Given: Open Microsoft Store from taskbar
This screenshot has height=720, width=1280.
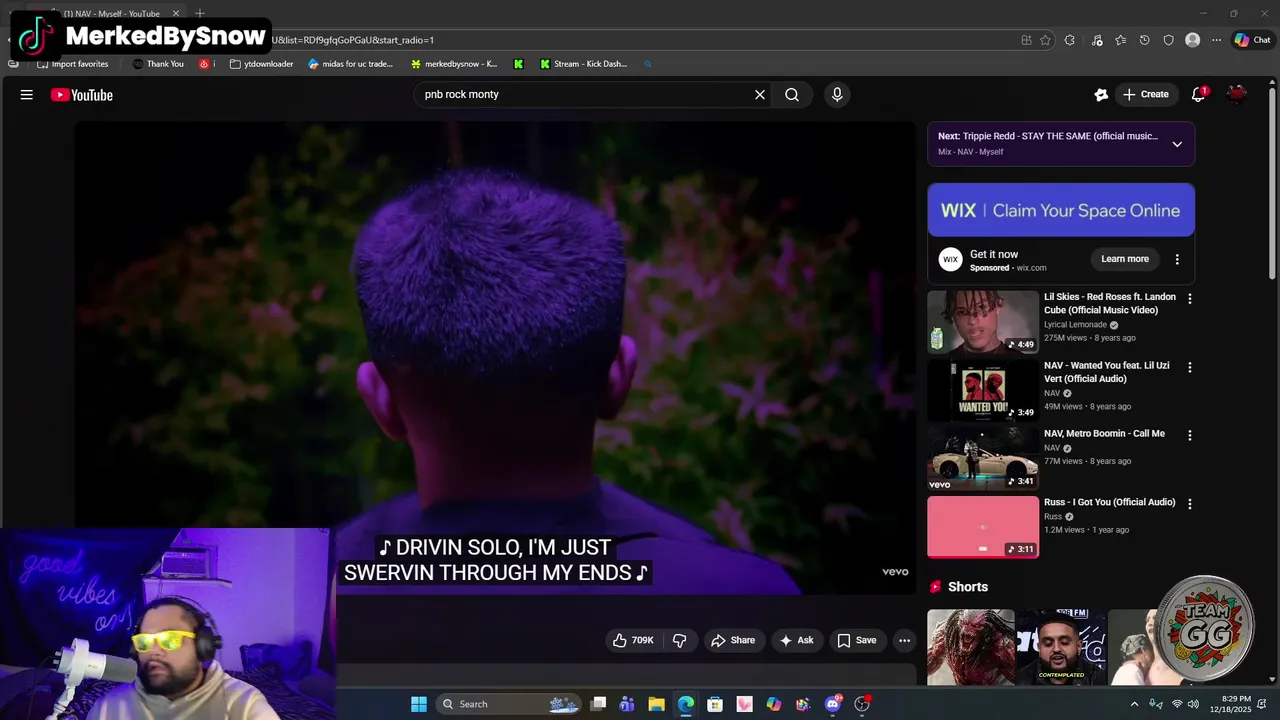Looking at the screenshot, I should [x=715, y=704].
